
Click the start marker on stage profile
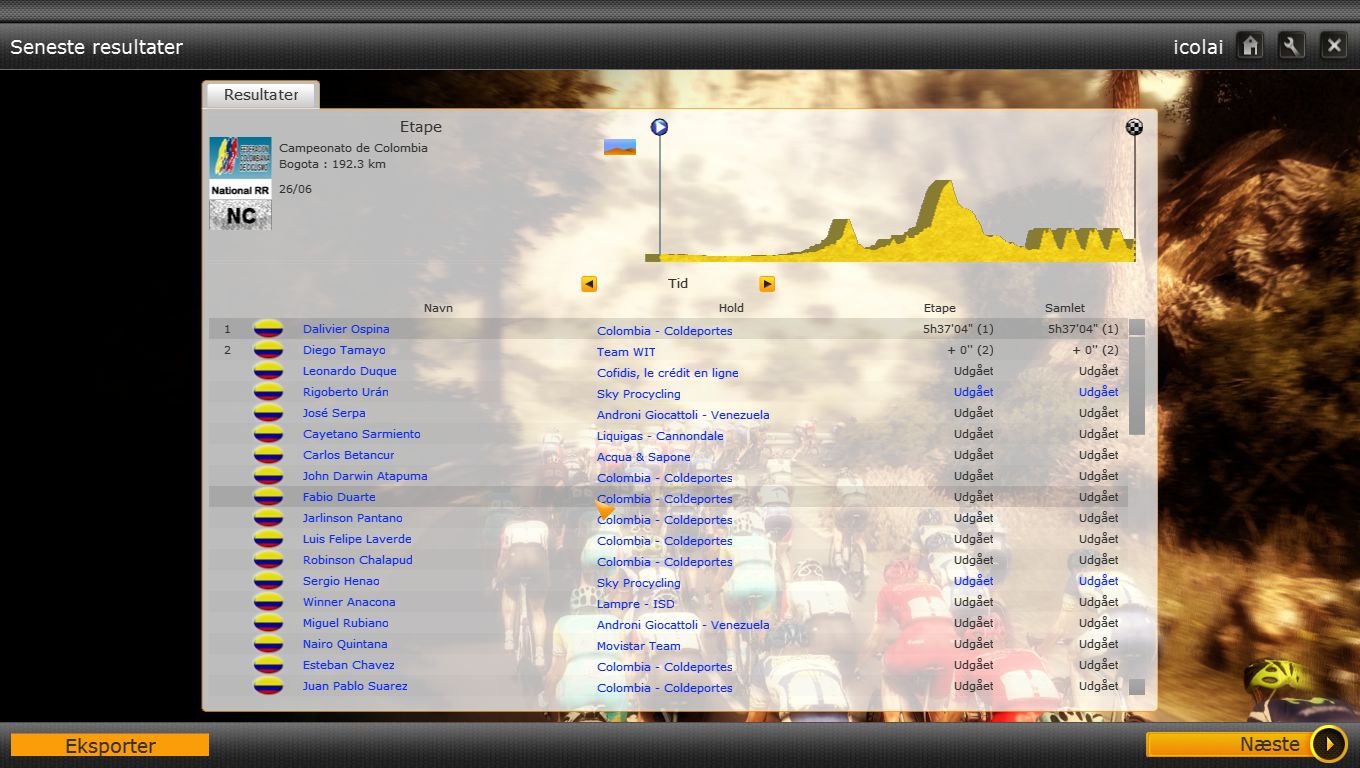tap(659, 127)
